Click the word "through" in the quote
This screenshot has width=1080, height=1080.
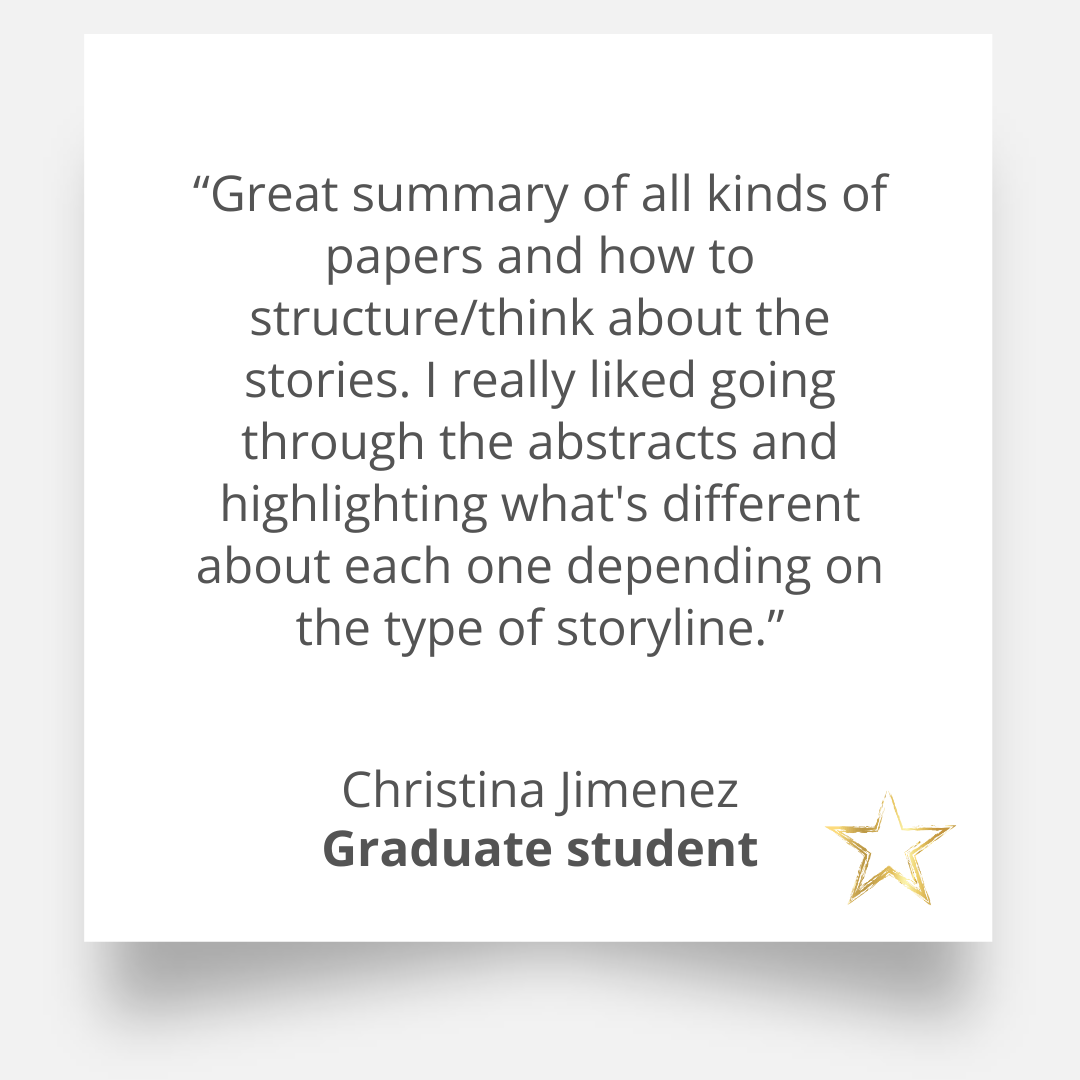coord(333,444)
